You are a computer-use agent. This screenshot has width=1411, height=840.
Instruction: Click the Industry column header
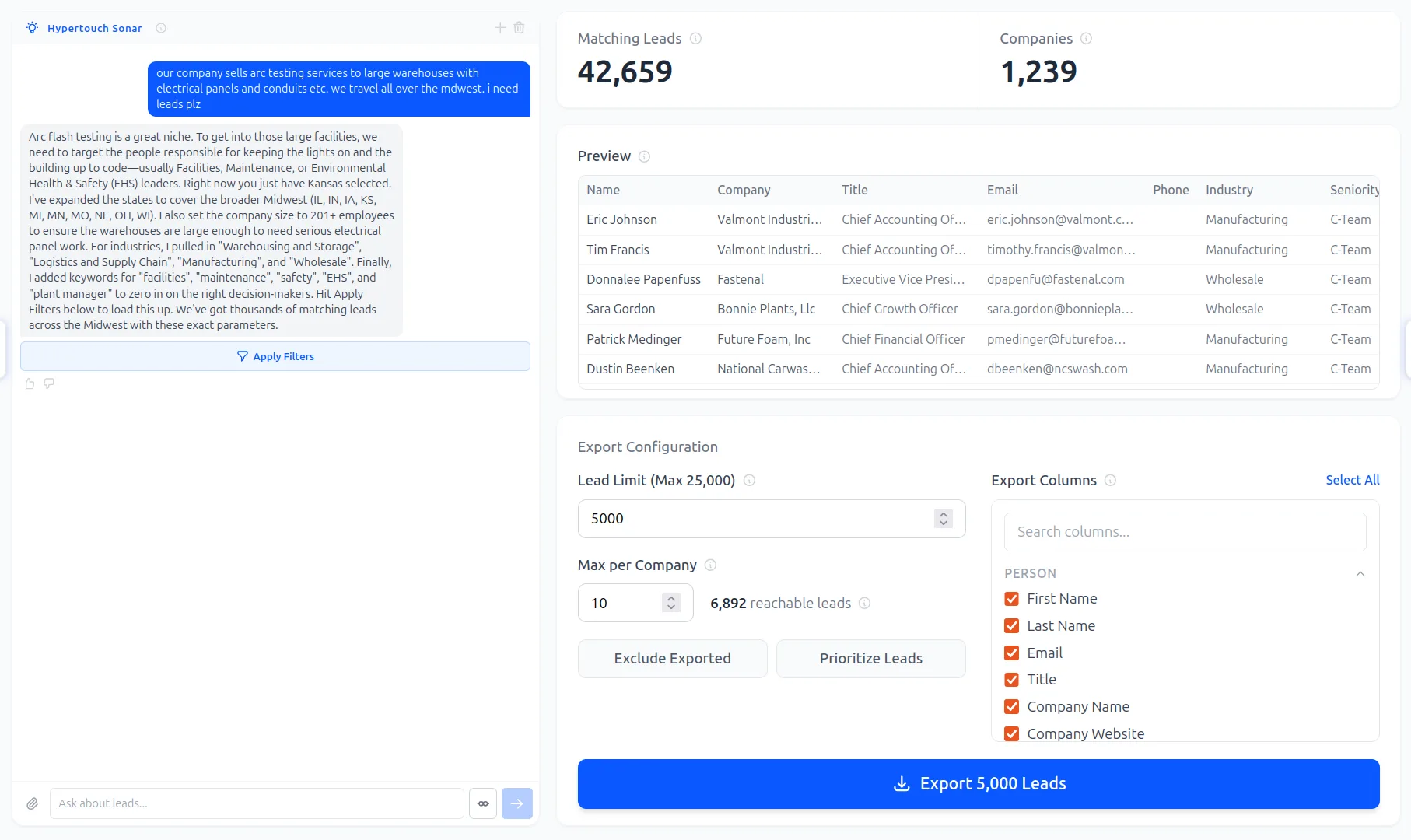coord(1229,190)
